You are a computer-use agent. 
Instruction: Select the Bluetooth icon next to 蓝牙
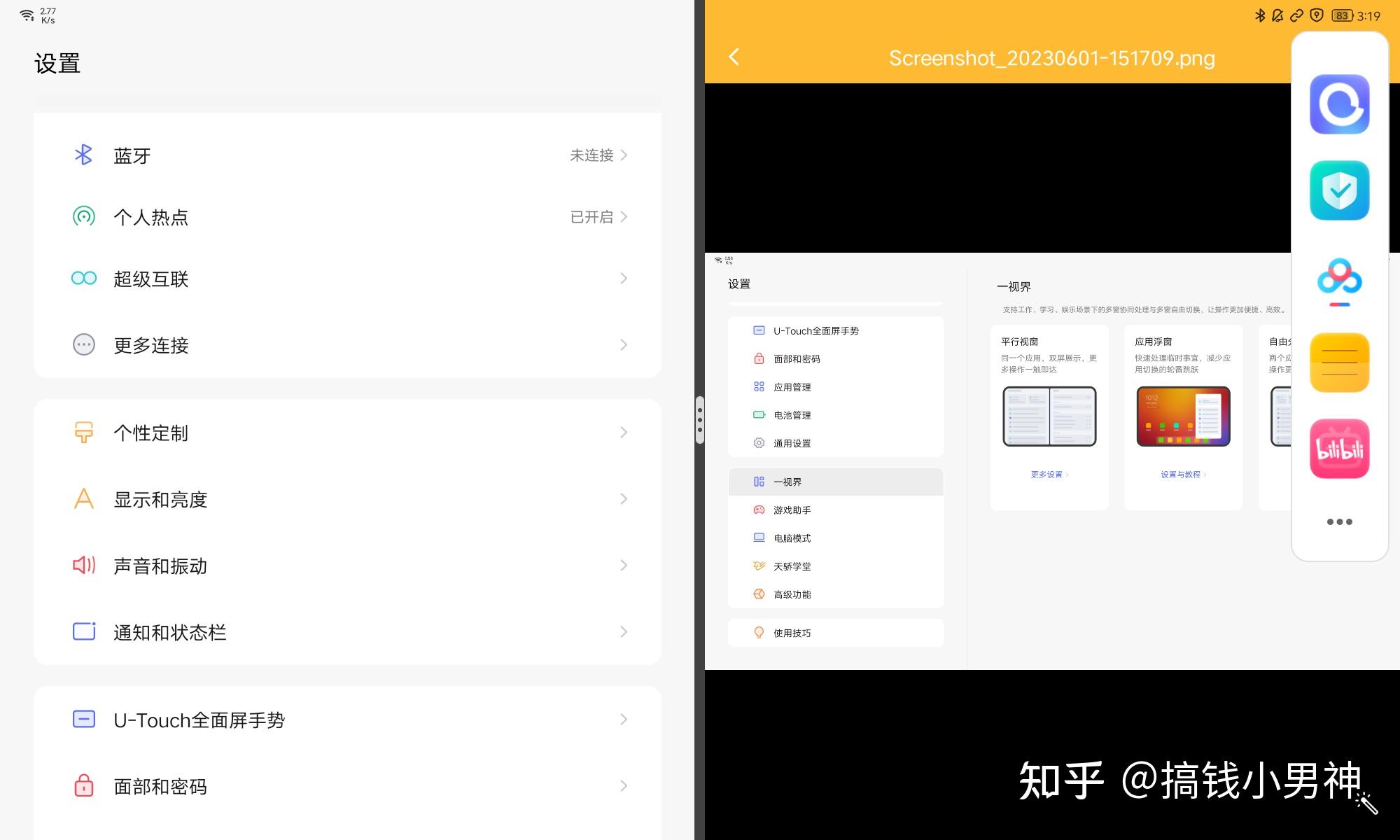(x=83, y=155)
